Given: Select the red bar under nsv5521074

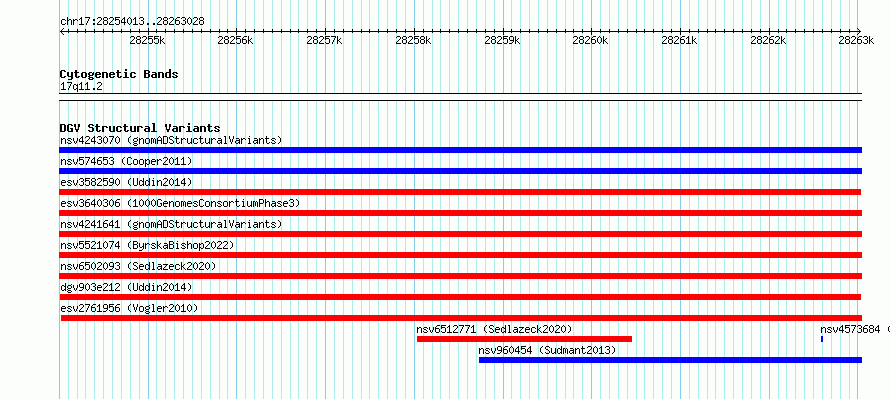Looking at the screenshot, I should pos(460,255).
